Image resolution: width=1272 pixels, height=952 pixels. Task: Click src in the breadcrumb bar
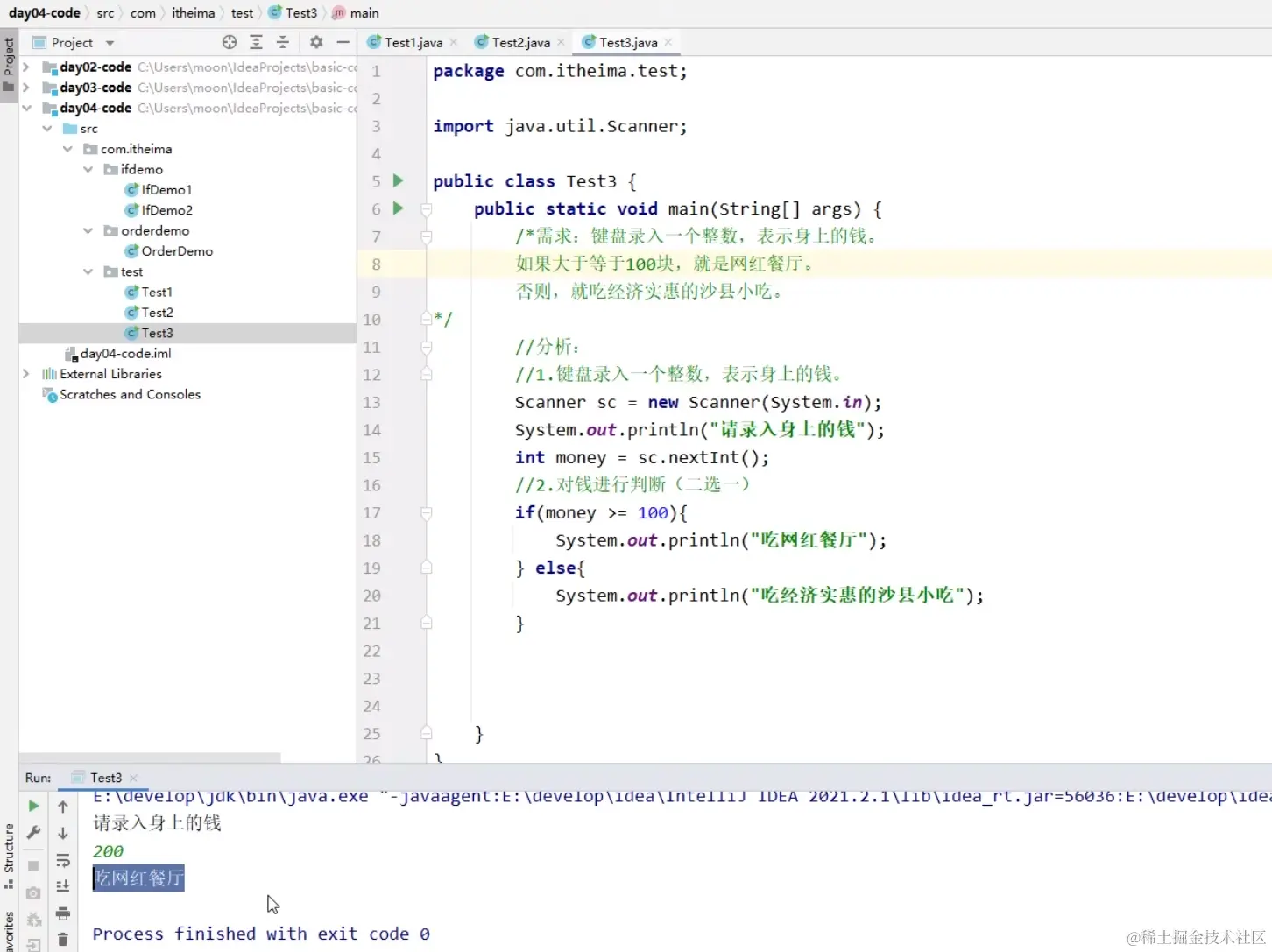coord(105,12)
